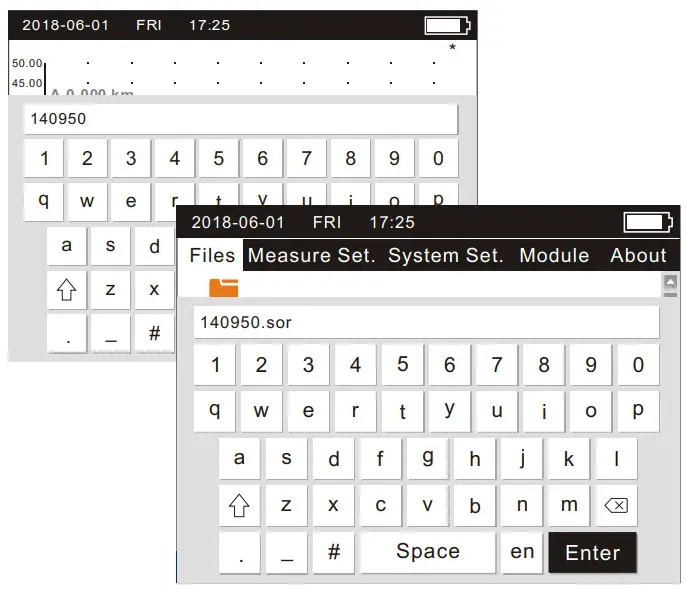Tap letter e on front keyboard
The image size is (687, 592).
point(308,411)
